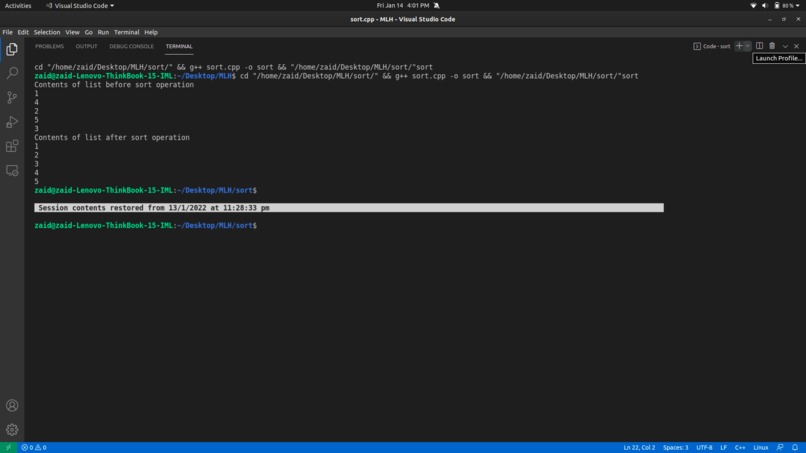Open Ubuntu Activities overview
Viewport: 806px width, 453px height.
(x=18, y=6)
